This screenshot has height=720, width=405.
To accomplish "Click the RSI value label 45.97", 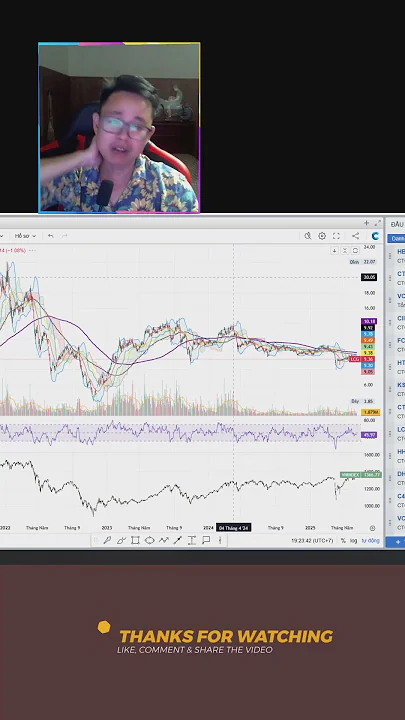I will (x=369, y=434).
